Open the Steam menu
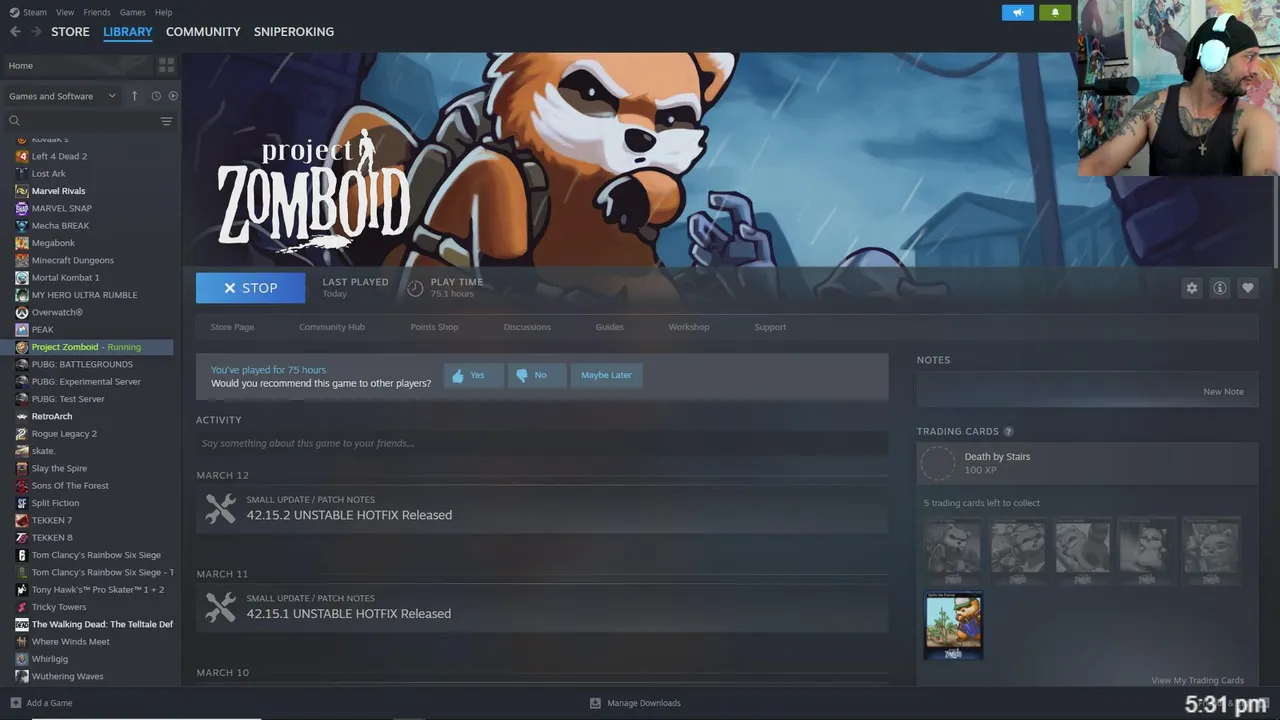Viewport: 1280px width, 720px height. pos(29,12)
